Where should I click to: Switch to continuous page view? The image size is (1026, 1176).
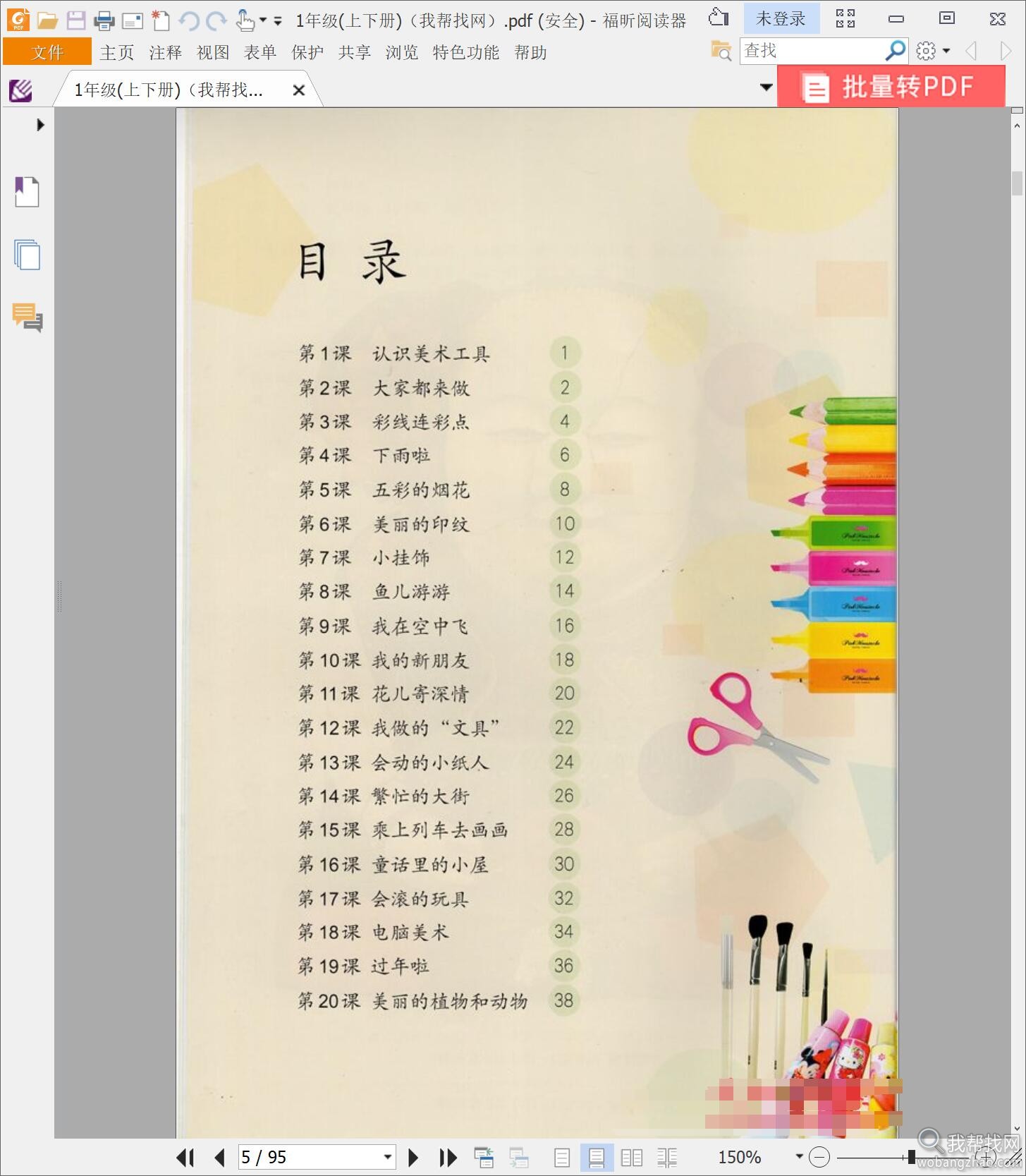coord(597,1158)
